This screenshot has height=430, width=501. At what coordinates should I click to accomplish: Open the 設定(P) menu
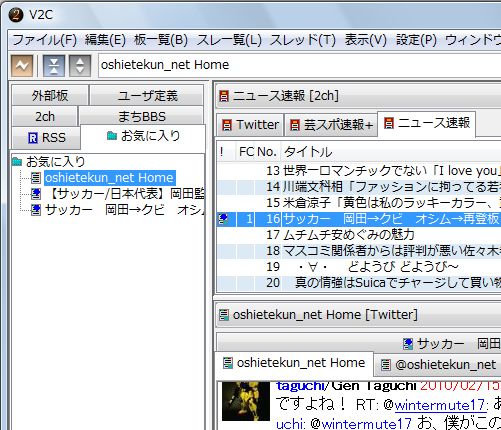pos(416,40)
